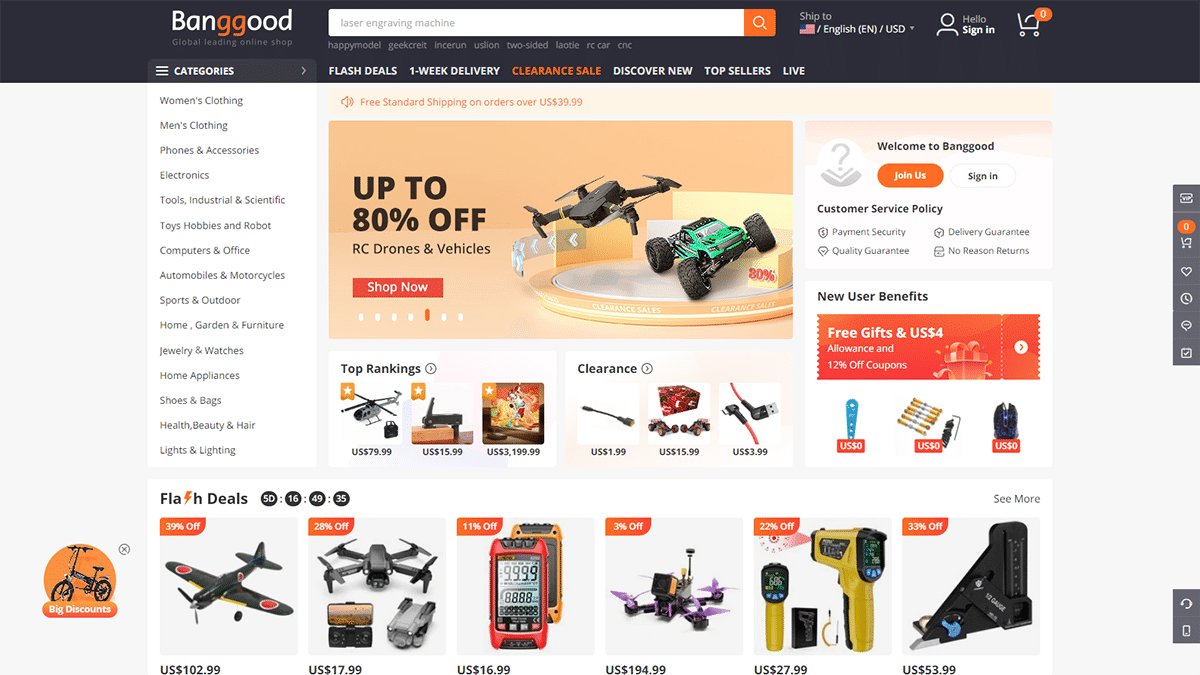Viewport: 1200px width, 675px height.
Task: Expand the Clearance section arrow
Action: (x=647, y=368)
